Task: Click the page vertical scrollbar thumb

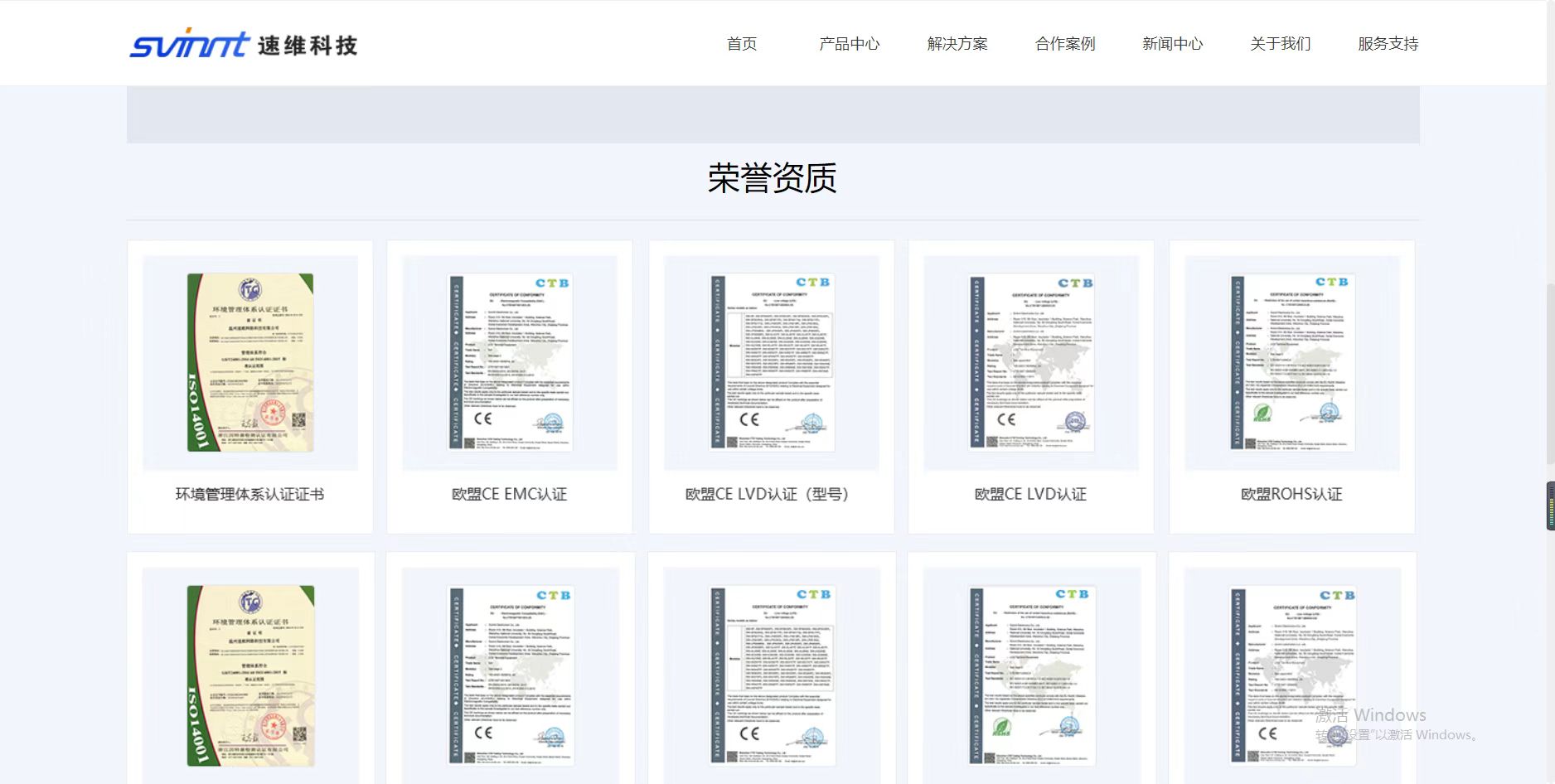Action: point(1550,373)
